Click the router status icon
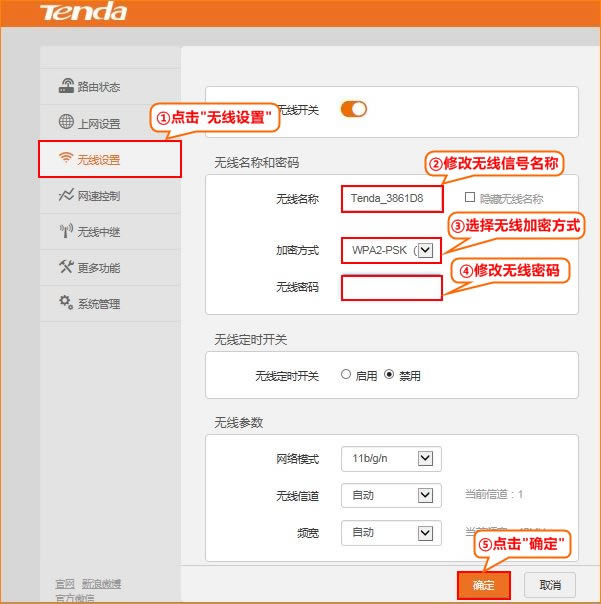The width and height of the screenshot is (601, 604). coord(66,86)
